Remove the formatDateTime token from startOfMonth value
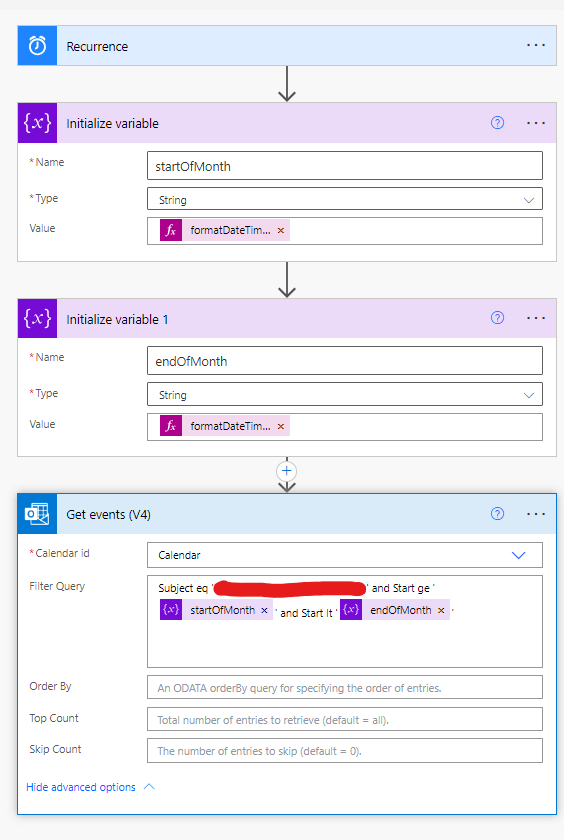This screenshot has height=840, width=564. pyautogui.click(x=281, y=231)
